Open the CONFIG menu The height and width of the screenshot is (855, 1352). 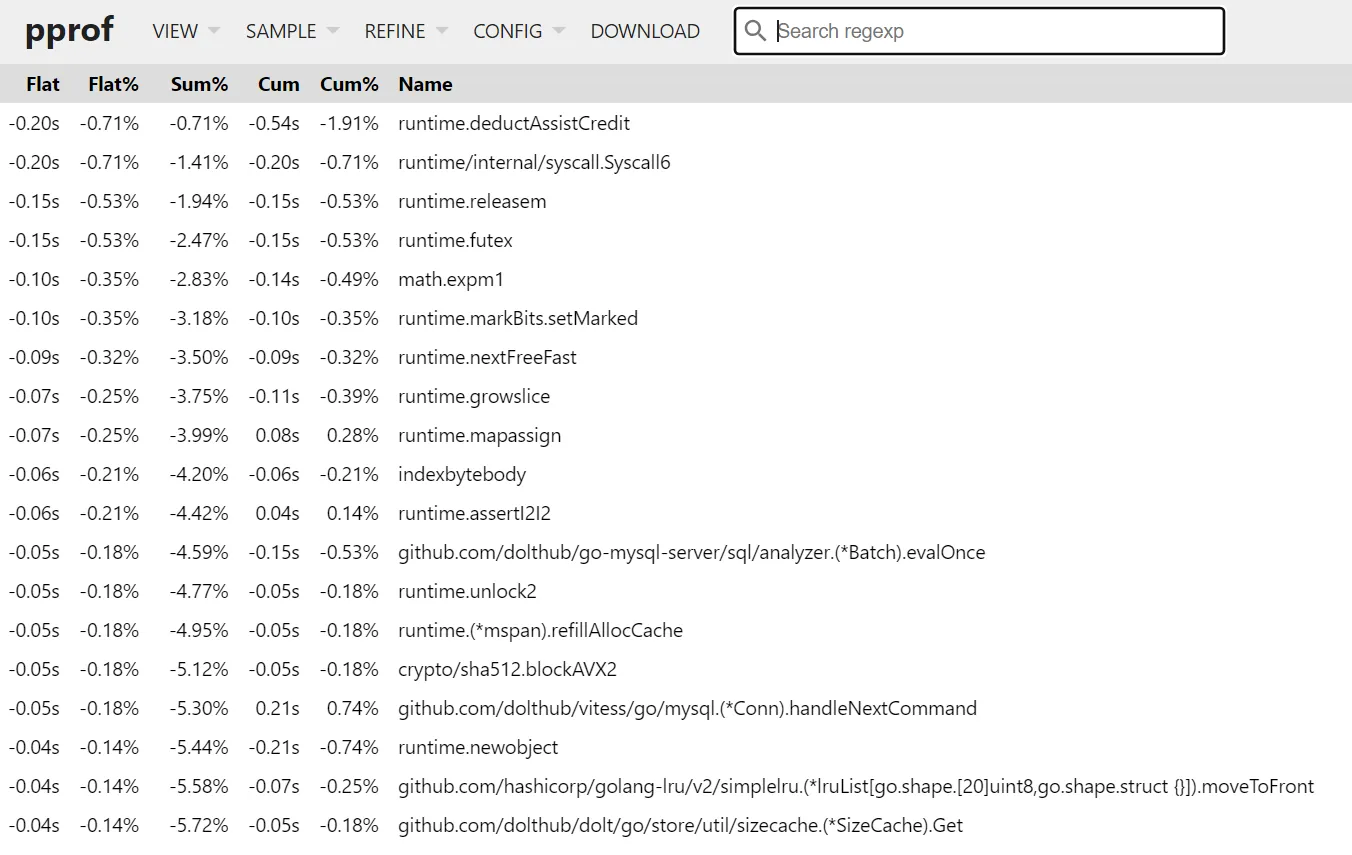click(x=518, y=31)
